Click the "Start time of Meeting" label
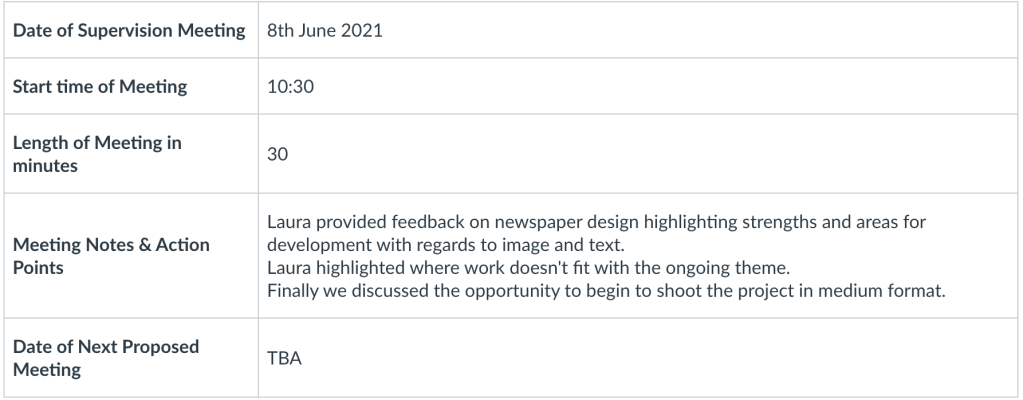Image resolution: width=1023 pixels, height=400 pixels. (x=100, y=87)
